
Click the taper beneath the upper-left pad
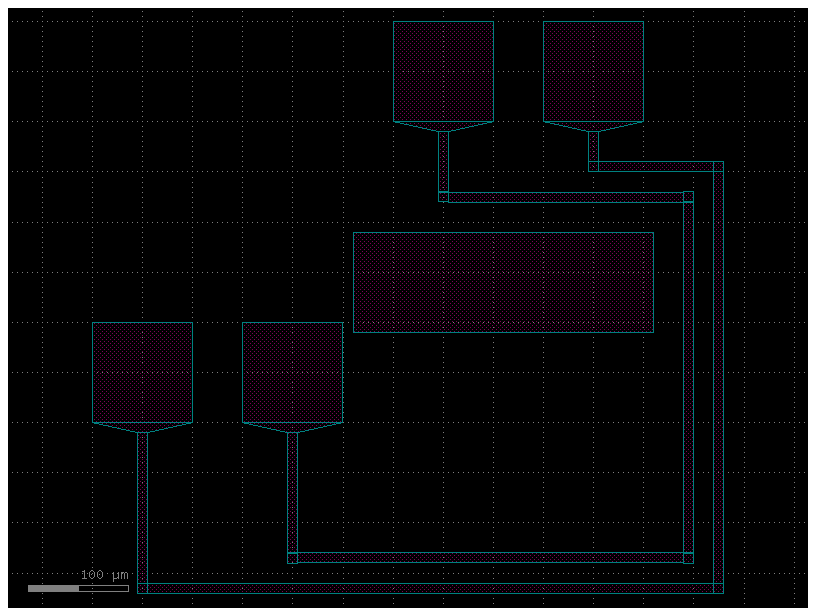click(x=443, y=127)
